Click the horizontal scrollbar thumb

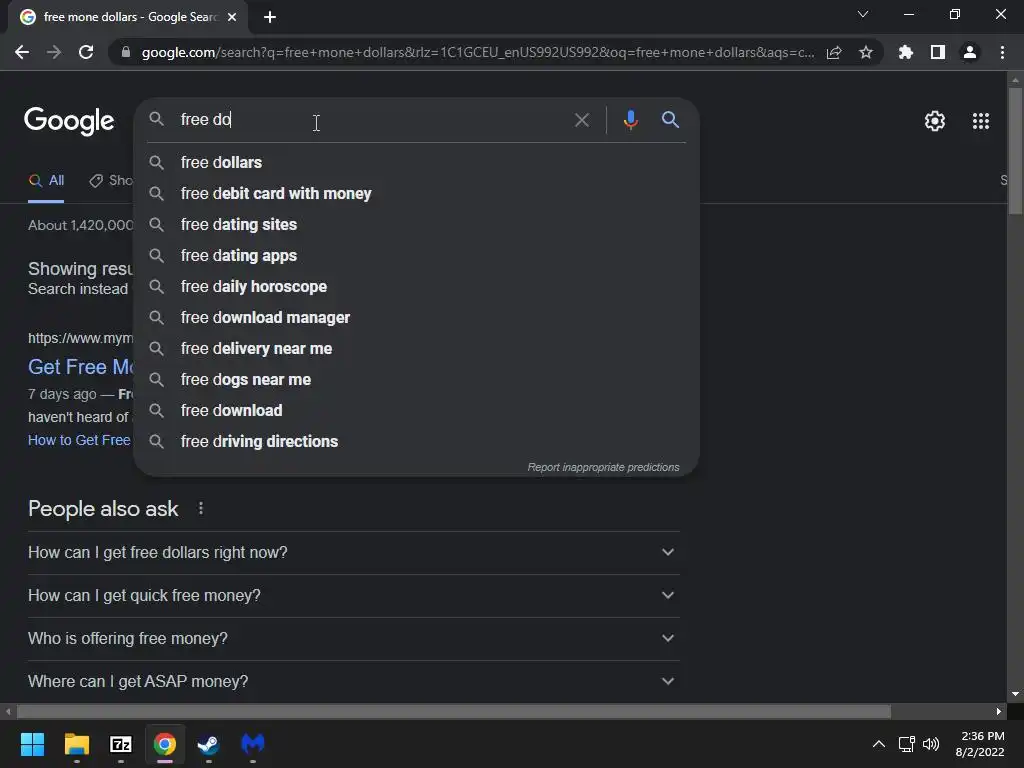pyautogui.click(x=454, y=711)
